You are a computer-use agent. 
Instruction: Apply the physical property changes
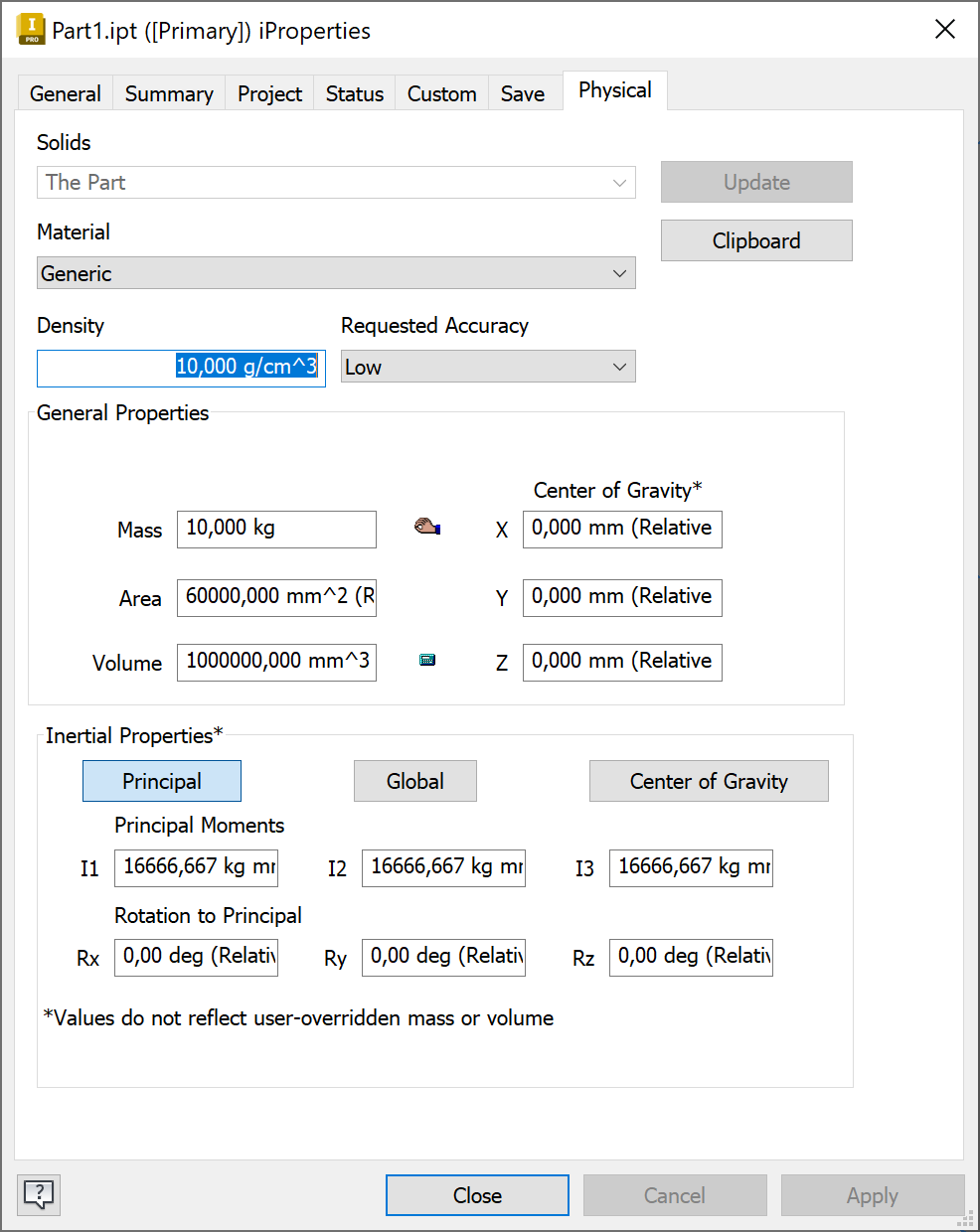pyautogui.click(x=872, y=1195)
